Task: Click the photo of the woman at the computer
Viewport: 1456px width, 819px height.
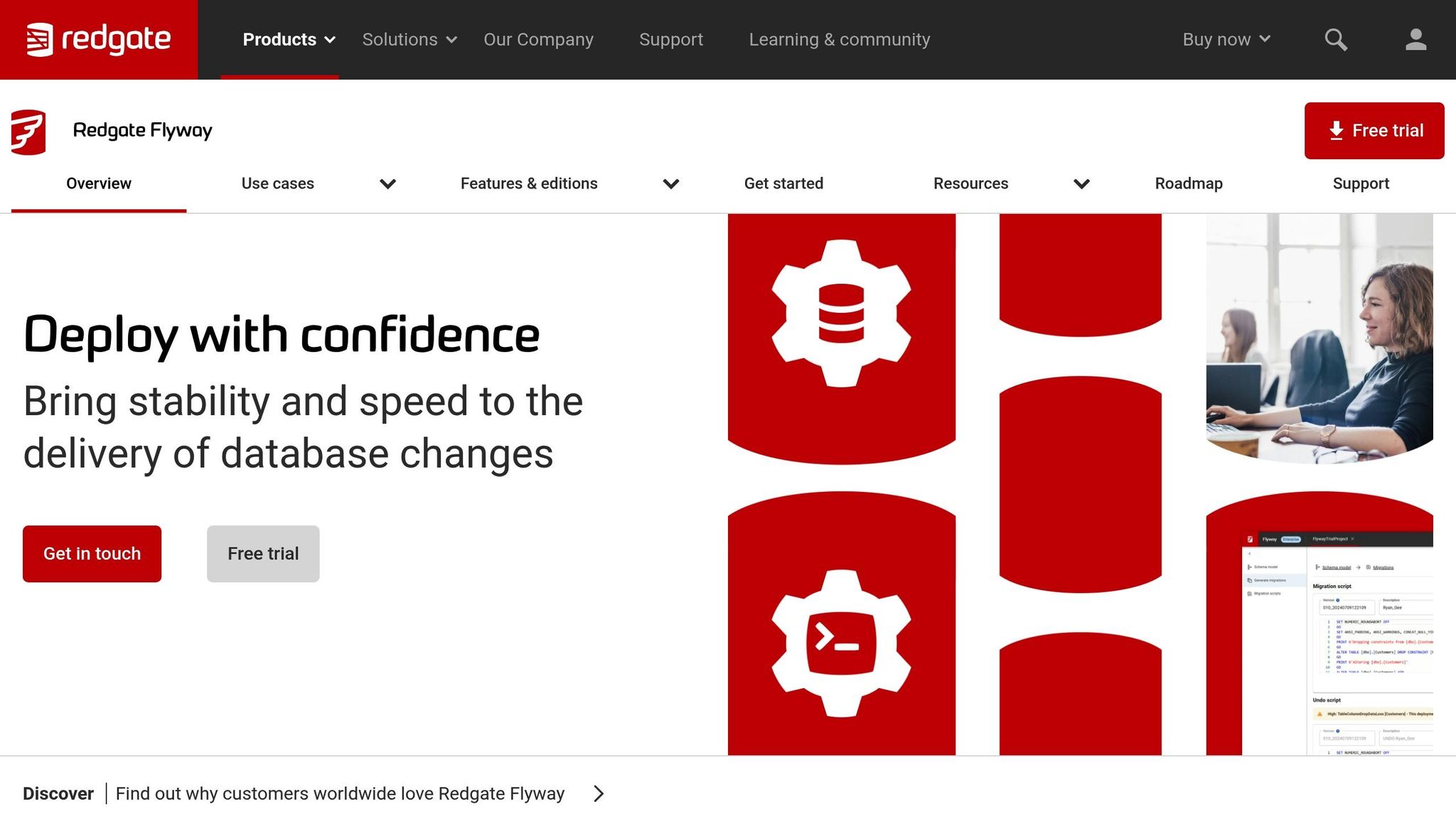Action: [1319, 338]
